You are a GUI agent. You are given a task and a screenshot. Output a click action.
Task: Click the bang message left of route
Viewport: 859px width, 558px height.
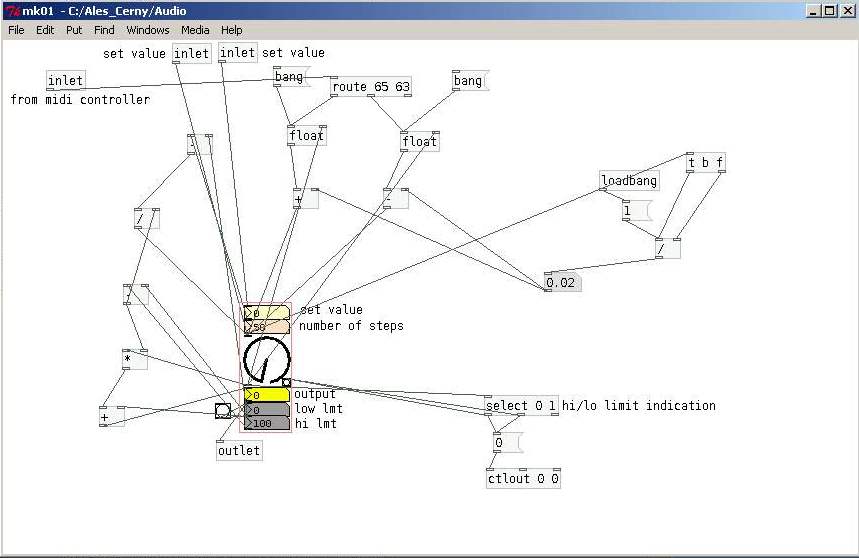pos(290,77)
